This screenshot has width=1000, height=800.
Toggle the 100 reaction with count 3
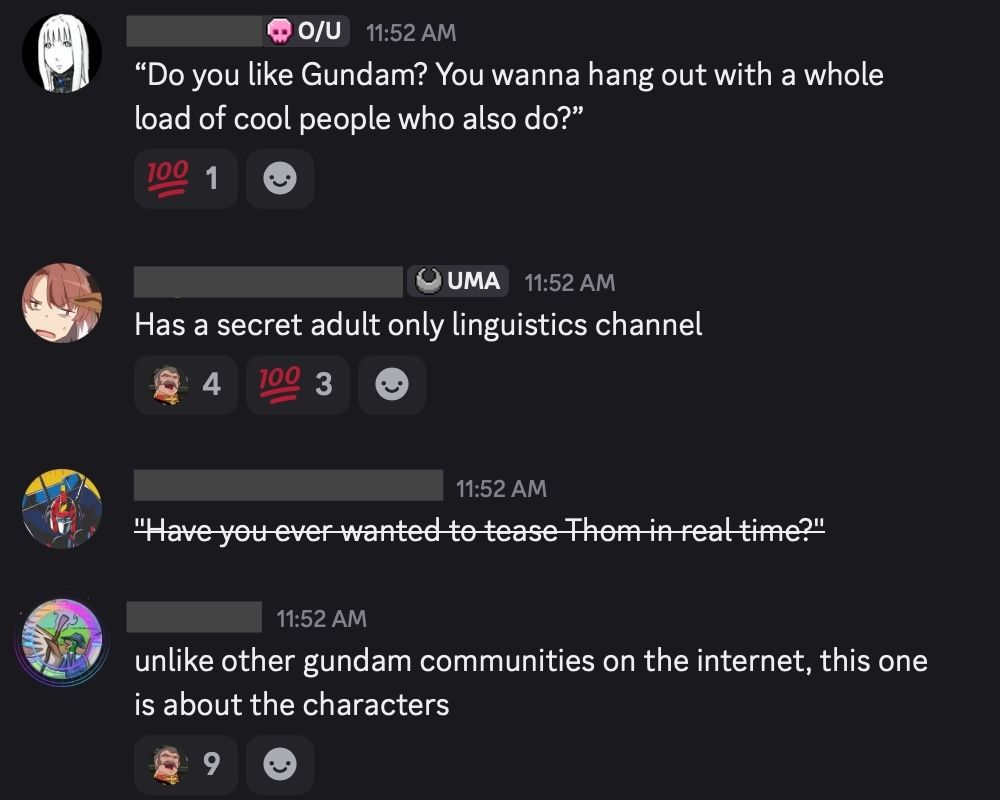(x=298, y=385)
